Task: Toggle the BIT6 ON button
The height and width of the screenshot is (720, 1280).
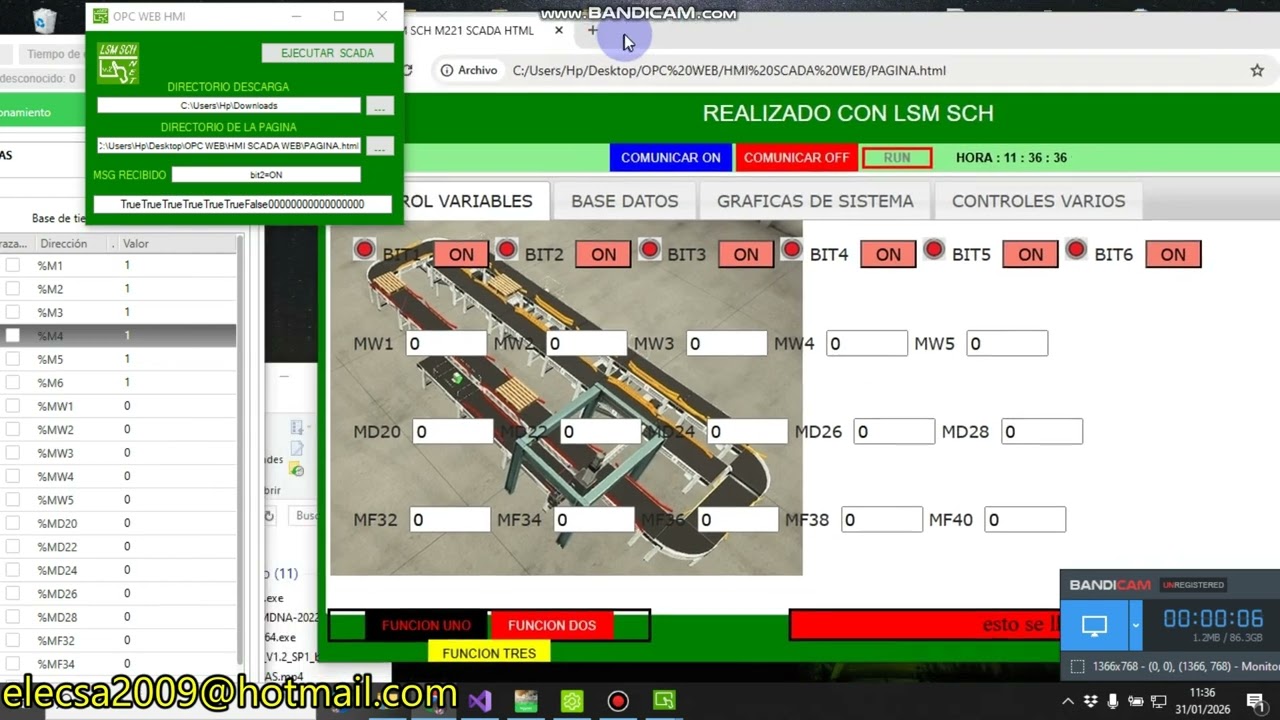Action: pyautogui.click(x=1173, y=255)
